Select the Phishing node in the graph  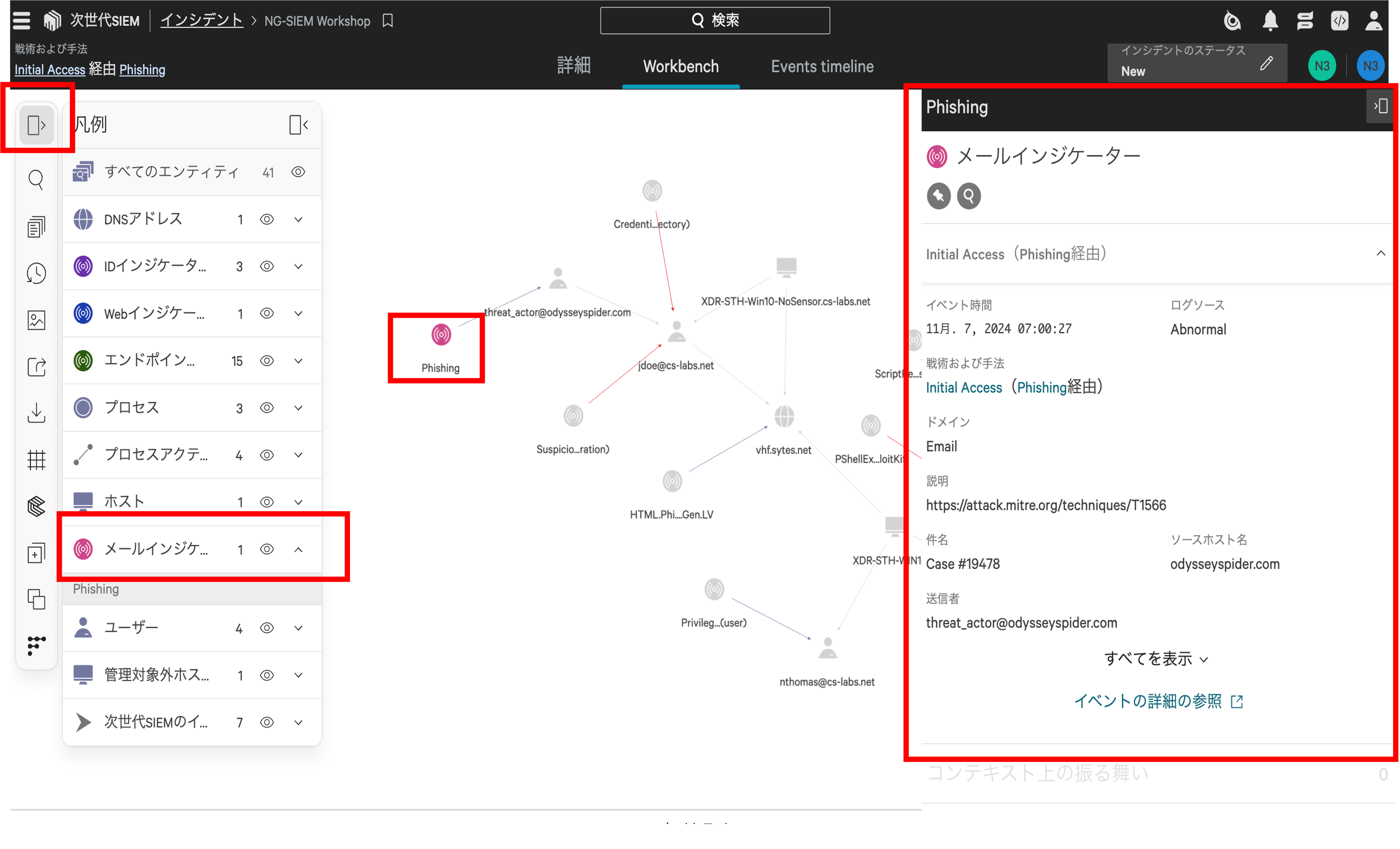(441, 335)
